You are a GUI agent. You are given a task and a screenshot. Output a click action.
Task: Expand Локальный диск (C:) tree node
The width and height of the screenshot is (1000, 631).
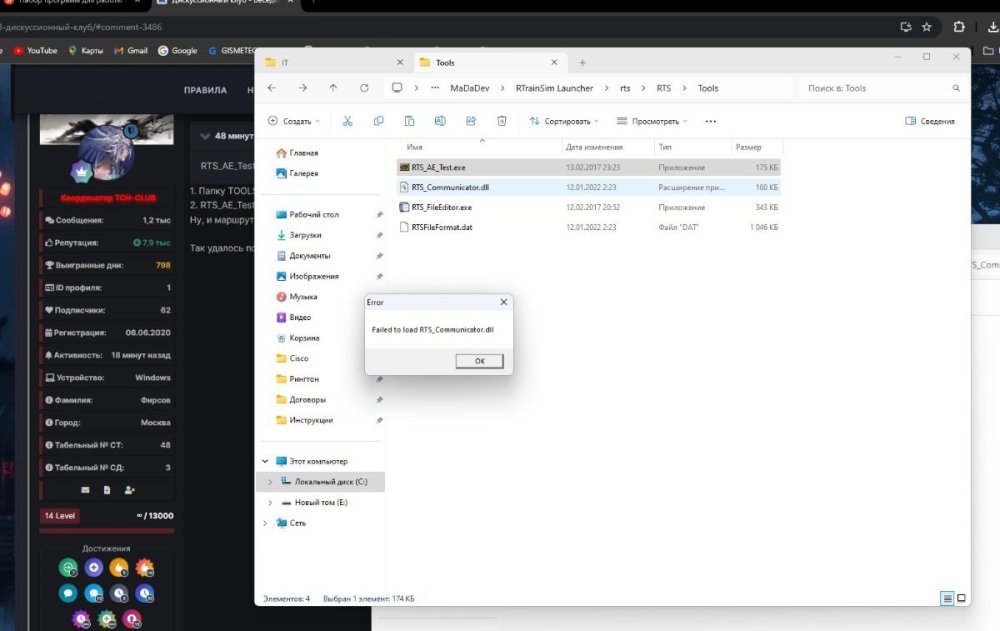coord(269,482)
